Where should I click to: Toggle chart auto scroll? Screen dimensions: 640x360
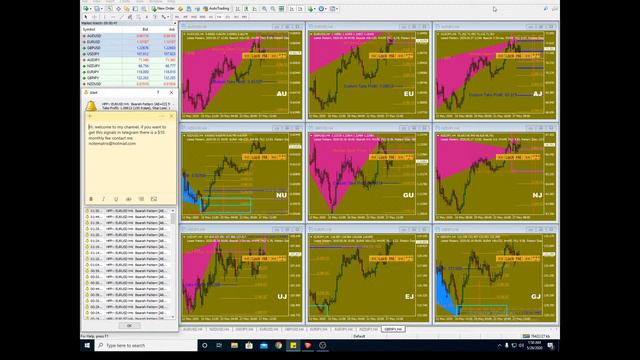click(x=292, y=9)
